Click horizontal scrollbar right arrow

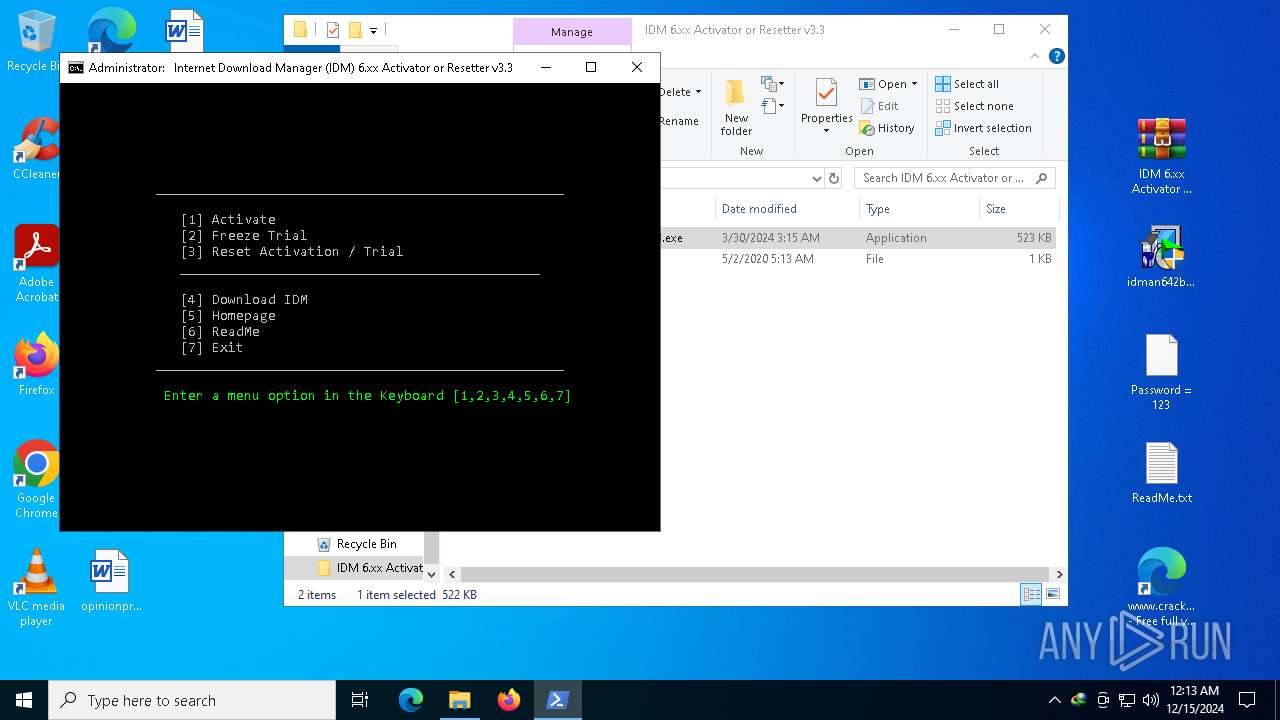tap(1059, 574)
